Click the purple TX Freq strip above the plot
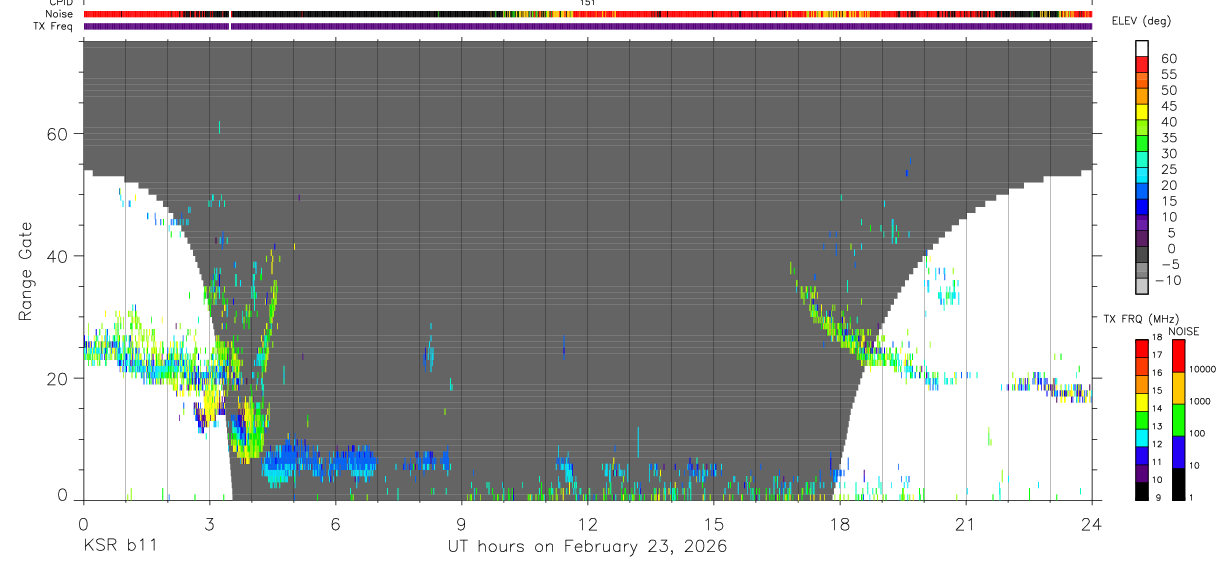The image size is (1228, 567). (588, 26)
